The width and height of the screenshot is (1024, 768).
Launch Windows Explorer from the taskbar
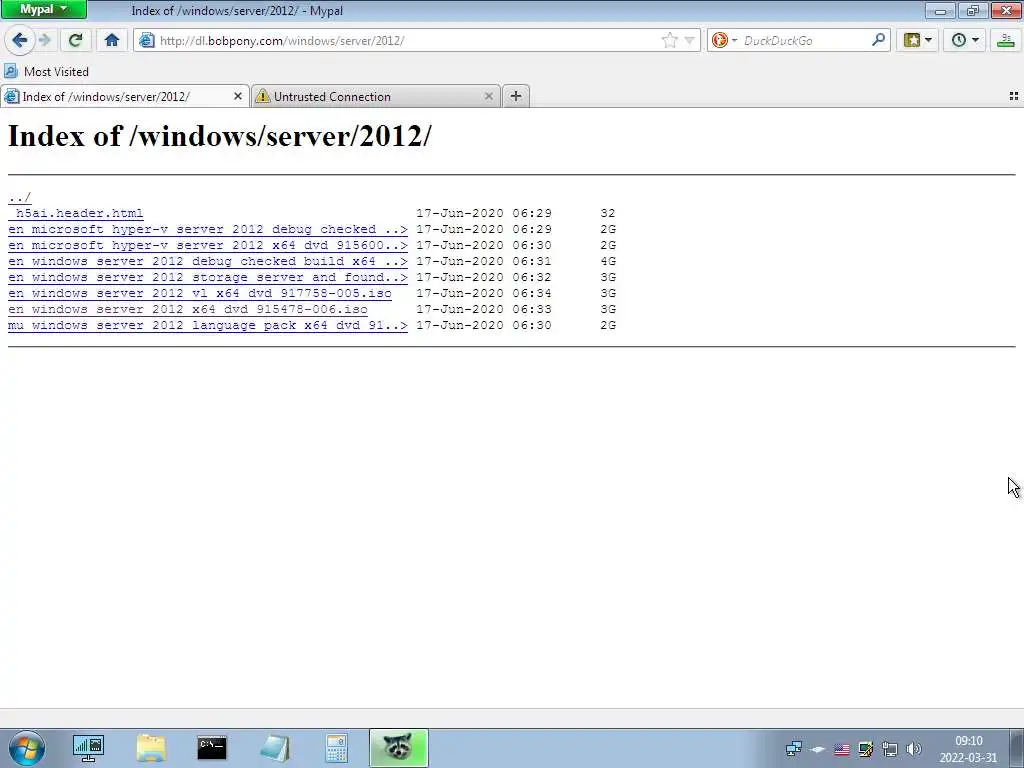[151, 748]
